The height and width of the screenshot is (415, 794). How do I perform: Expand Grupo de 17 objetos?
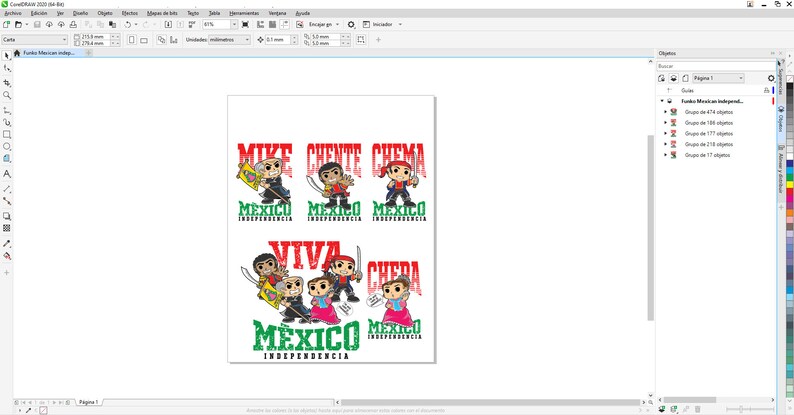pos(666,155)
